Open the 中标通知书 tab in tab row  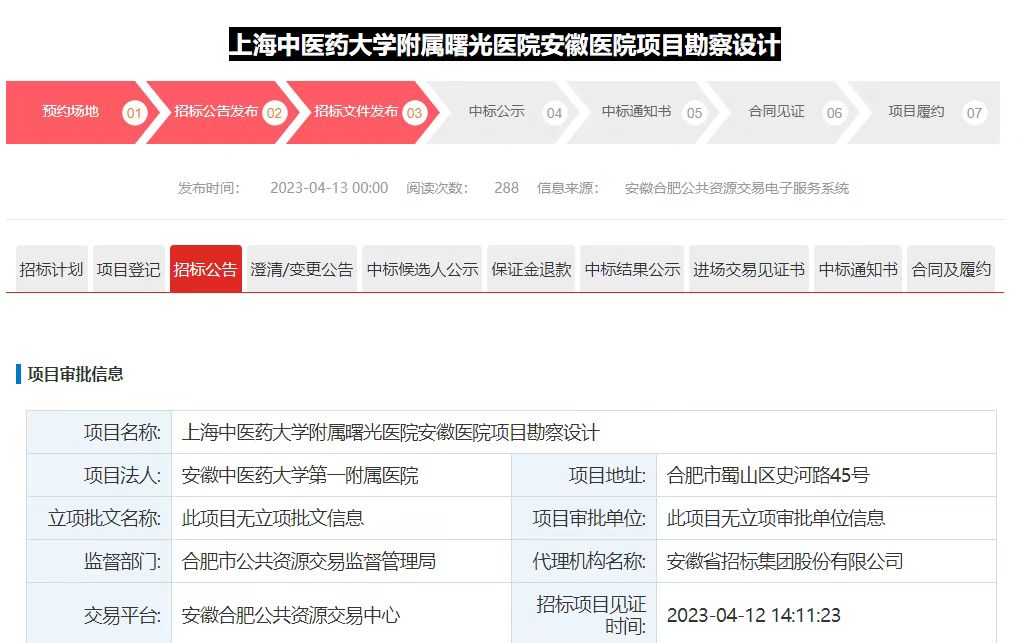click(858, 269)
